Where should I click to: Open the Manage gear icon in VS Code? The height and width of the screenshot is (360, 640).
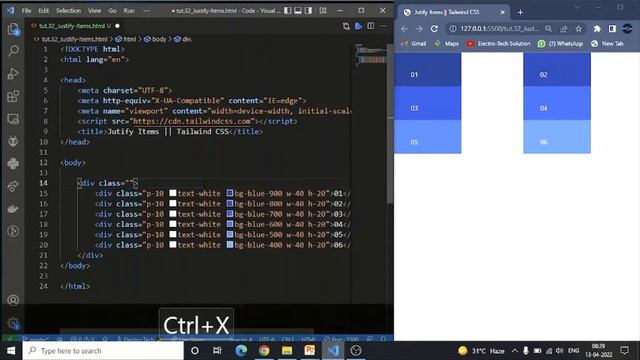click(x=13, y=323)
